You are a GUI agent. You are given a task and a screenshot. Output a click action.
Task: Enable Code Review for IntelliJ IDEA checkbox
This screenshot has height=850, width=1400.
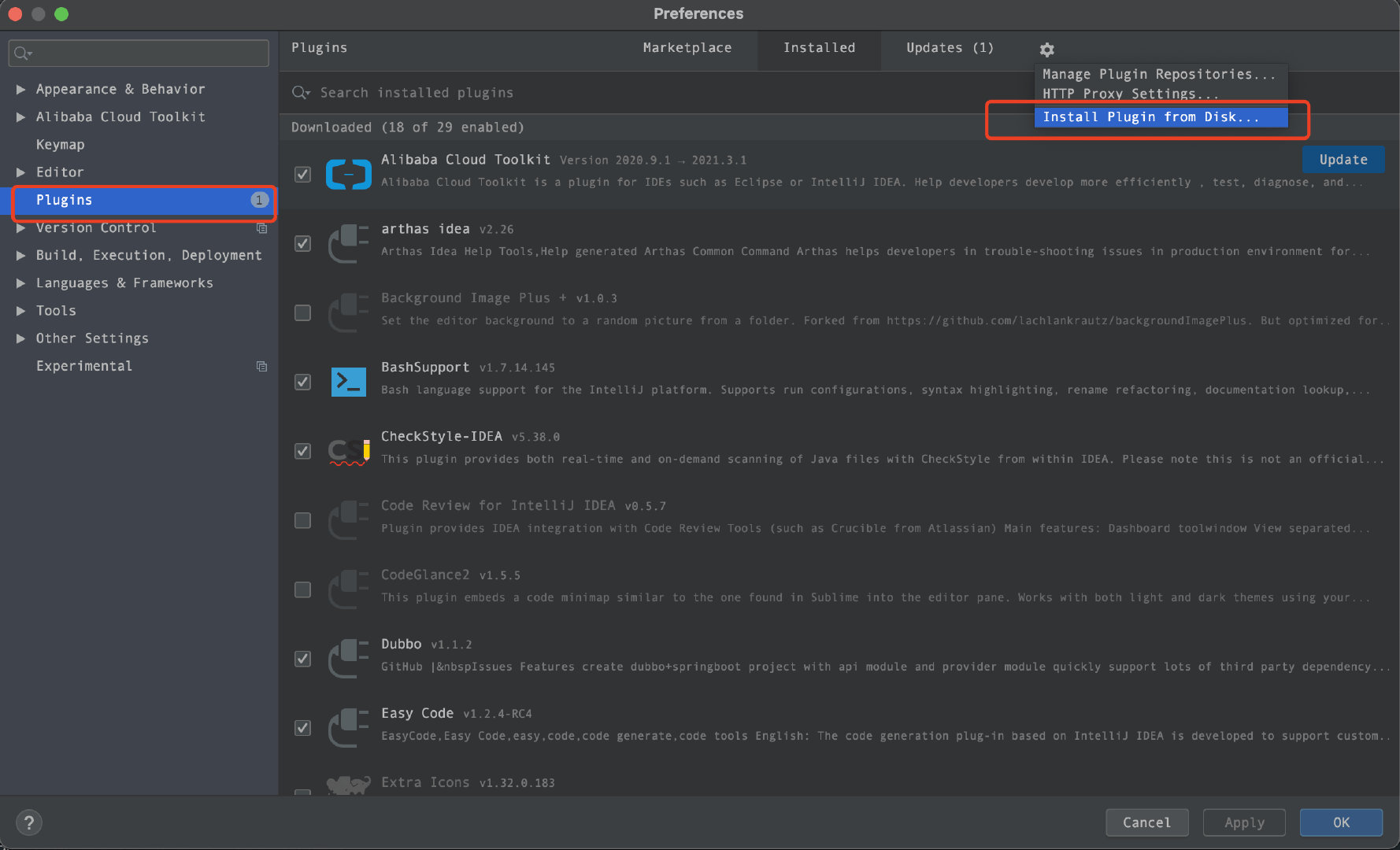coord(302,520)
